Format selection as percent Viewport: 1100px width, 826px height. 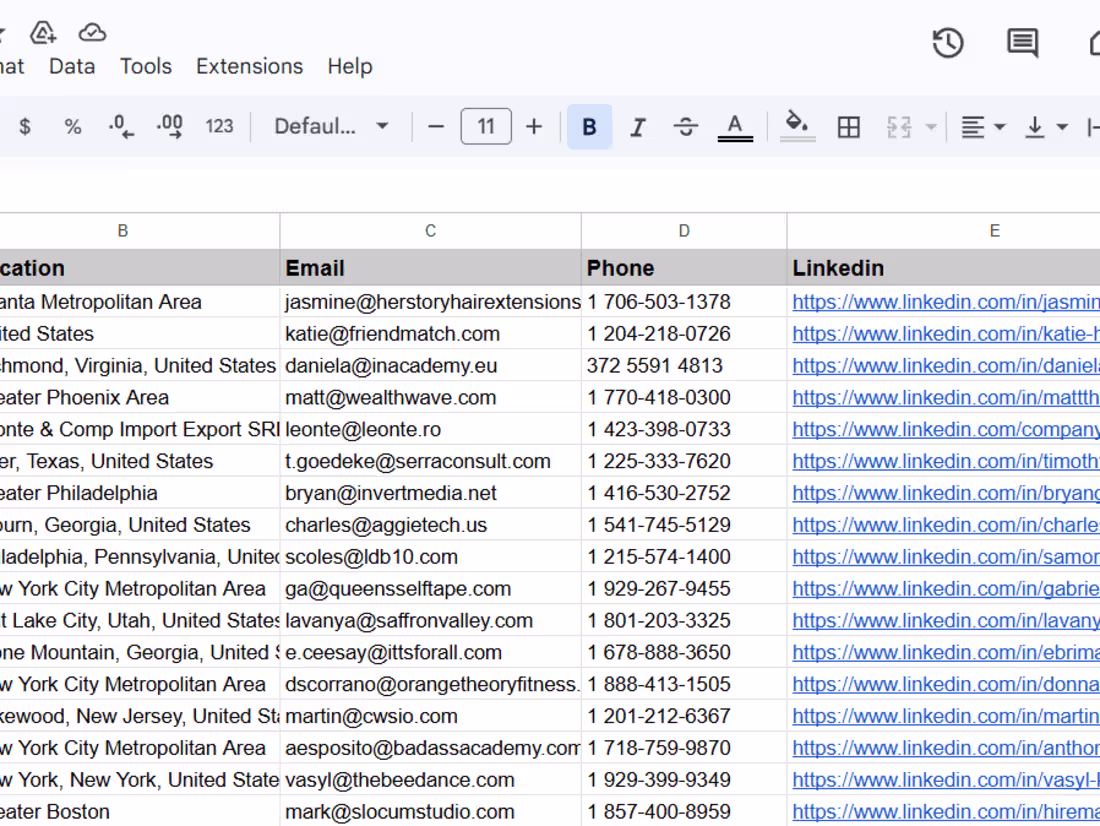coord(72,127)
